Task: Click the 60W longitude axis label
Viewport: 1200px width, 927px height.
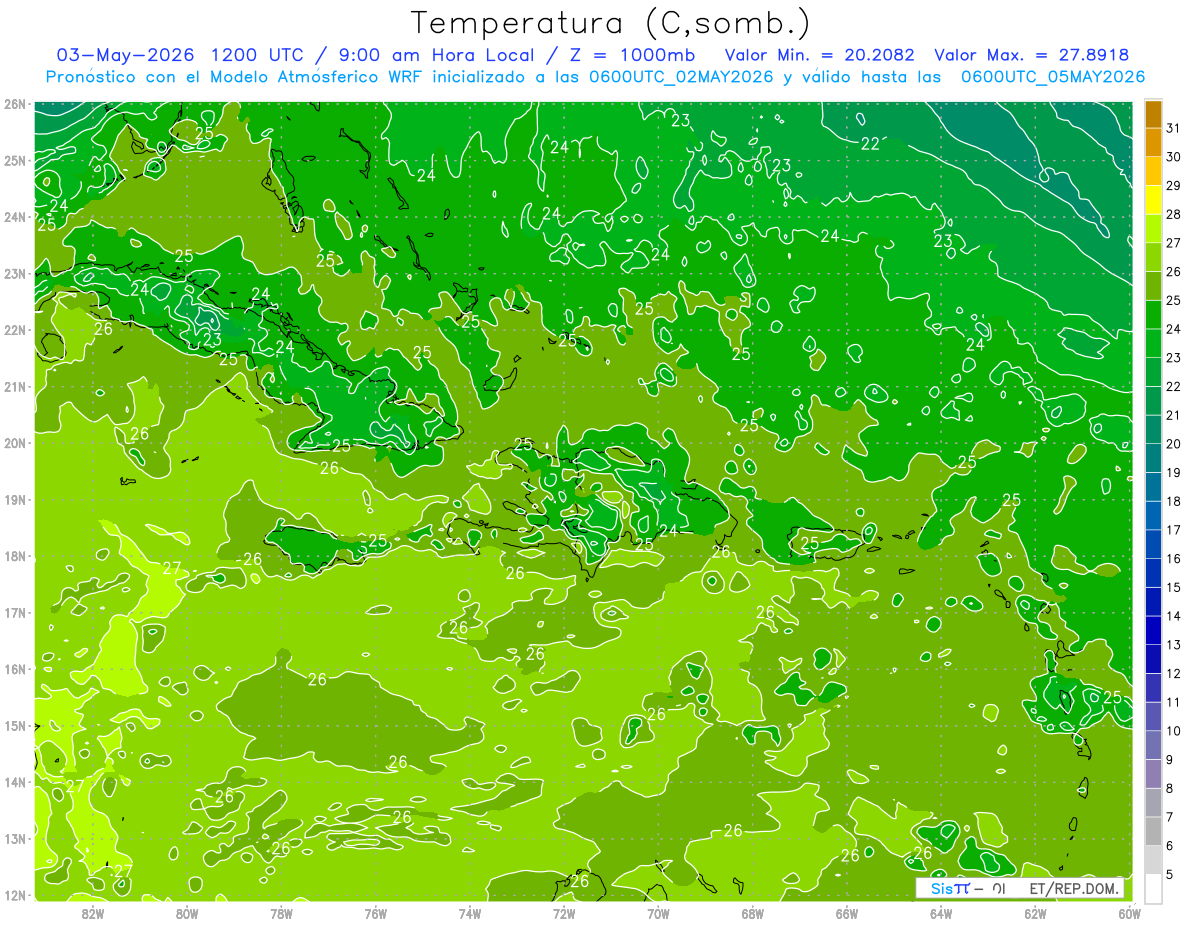Action: 1130,912
